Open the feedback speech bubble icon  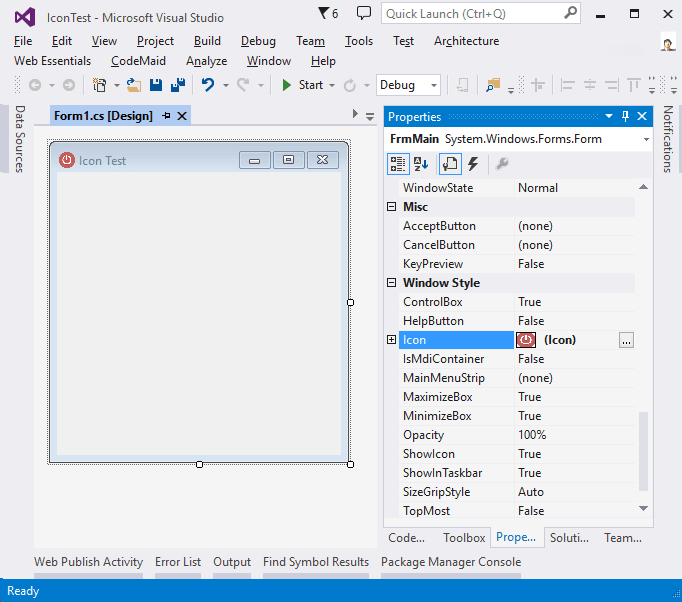pos(364,13)
